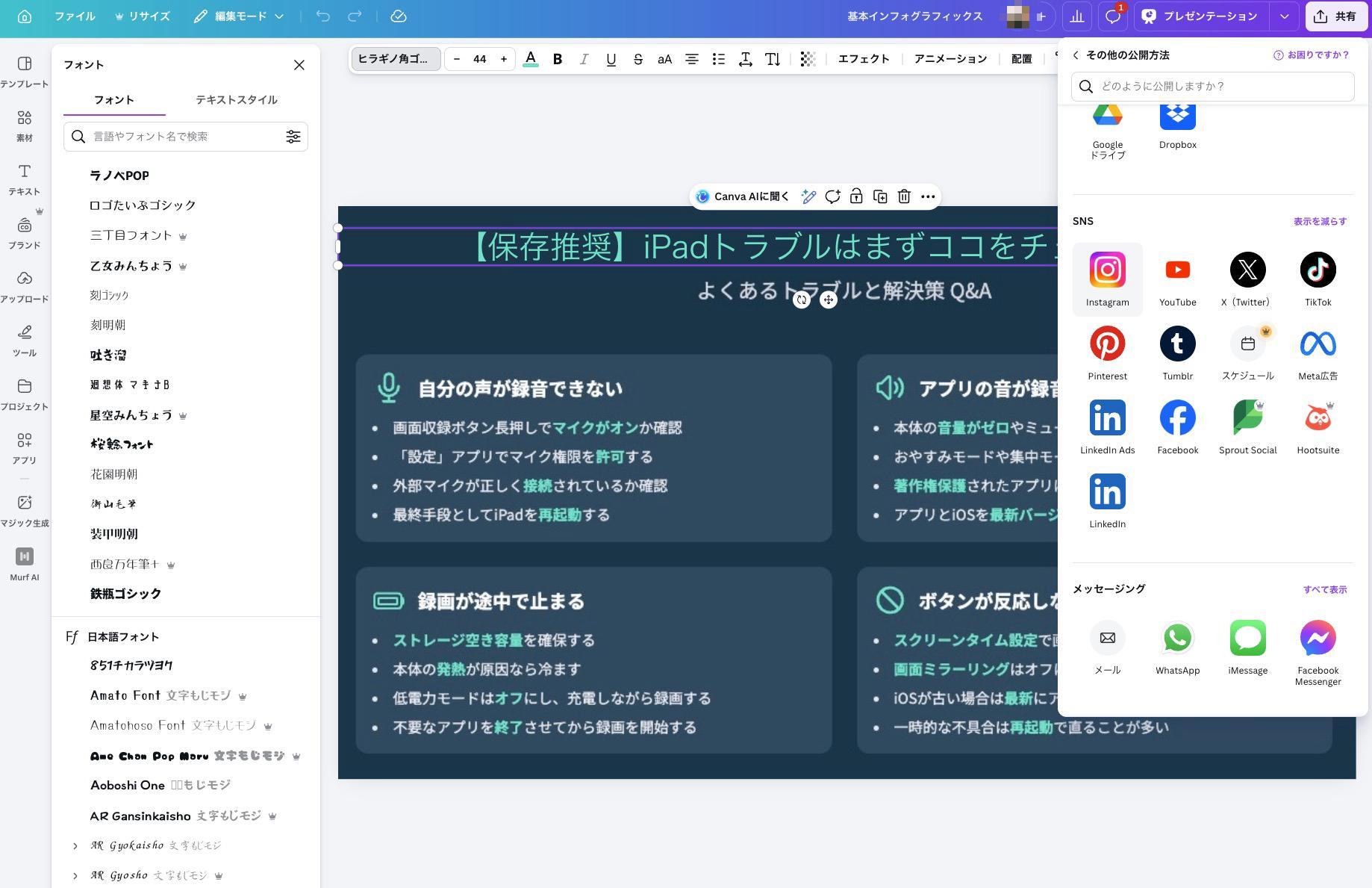Open the transparency control on the toolbar

807,59
